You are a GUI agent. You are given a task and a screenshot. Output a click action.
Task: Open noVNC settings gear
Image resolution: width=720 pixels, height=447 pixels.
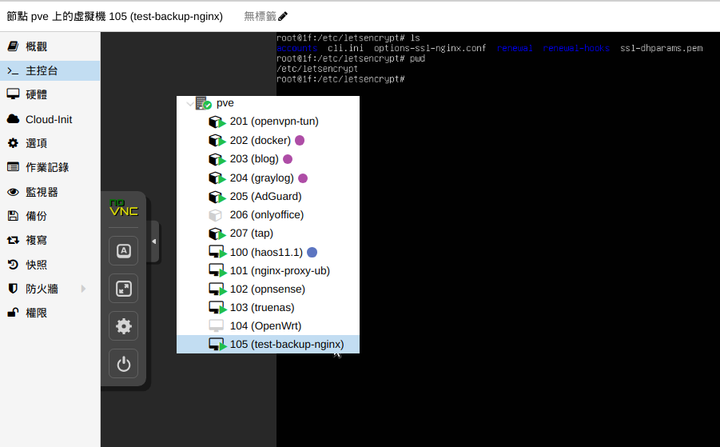[124, 326]
